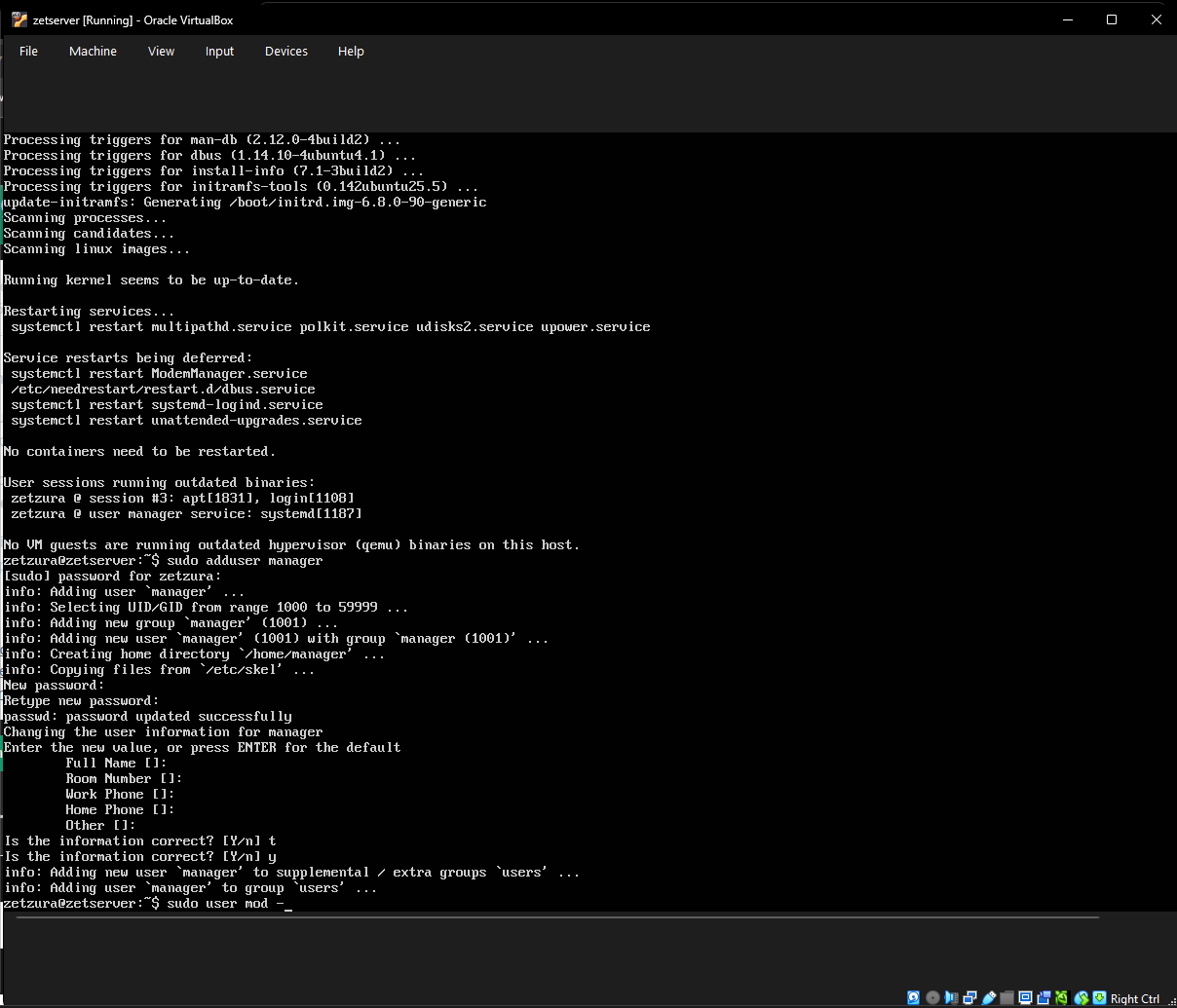The image size is (1177, 1008).
Task: Open the Machine menu
Action: [x=93, y=51]
